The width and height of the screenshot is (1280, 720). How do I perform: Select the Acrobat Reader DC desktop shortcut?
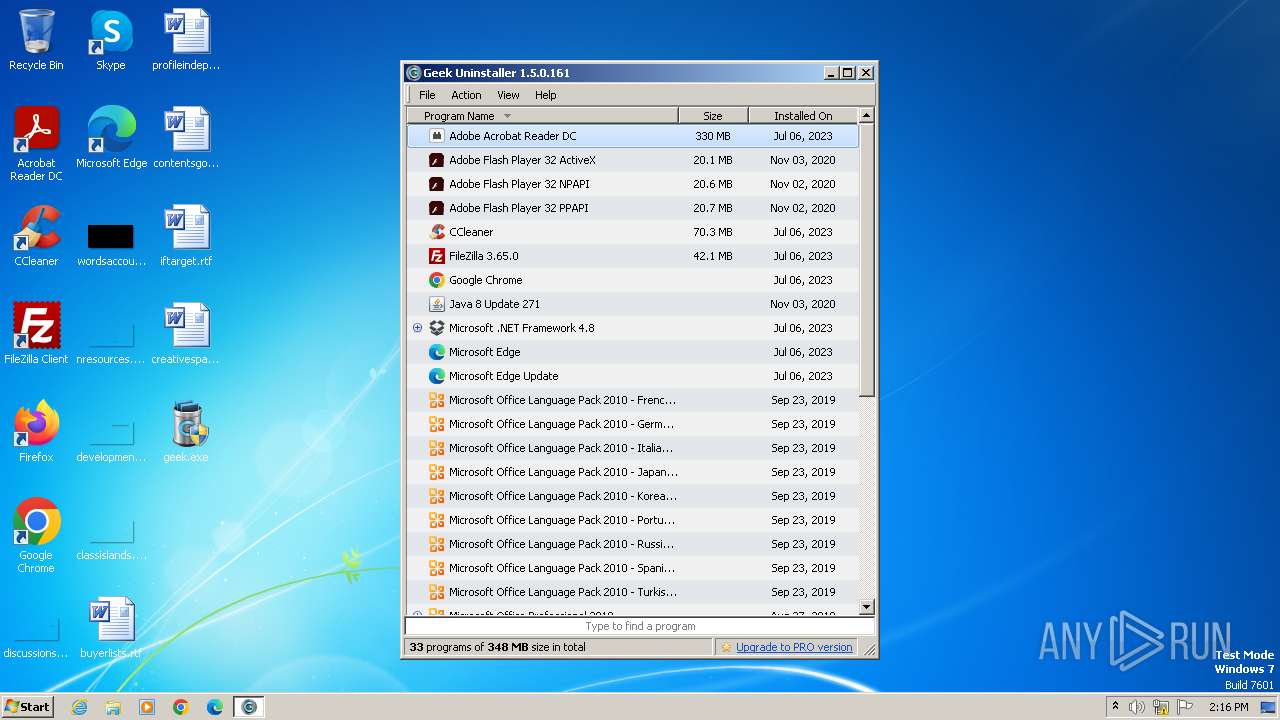[x=36, y=144]
